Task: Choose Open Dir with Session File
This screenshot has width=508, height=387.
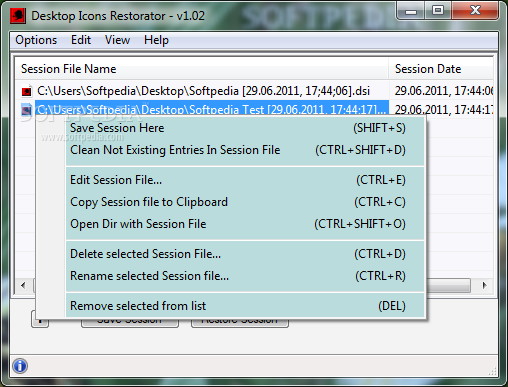Action: (245, 224)
